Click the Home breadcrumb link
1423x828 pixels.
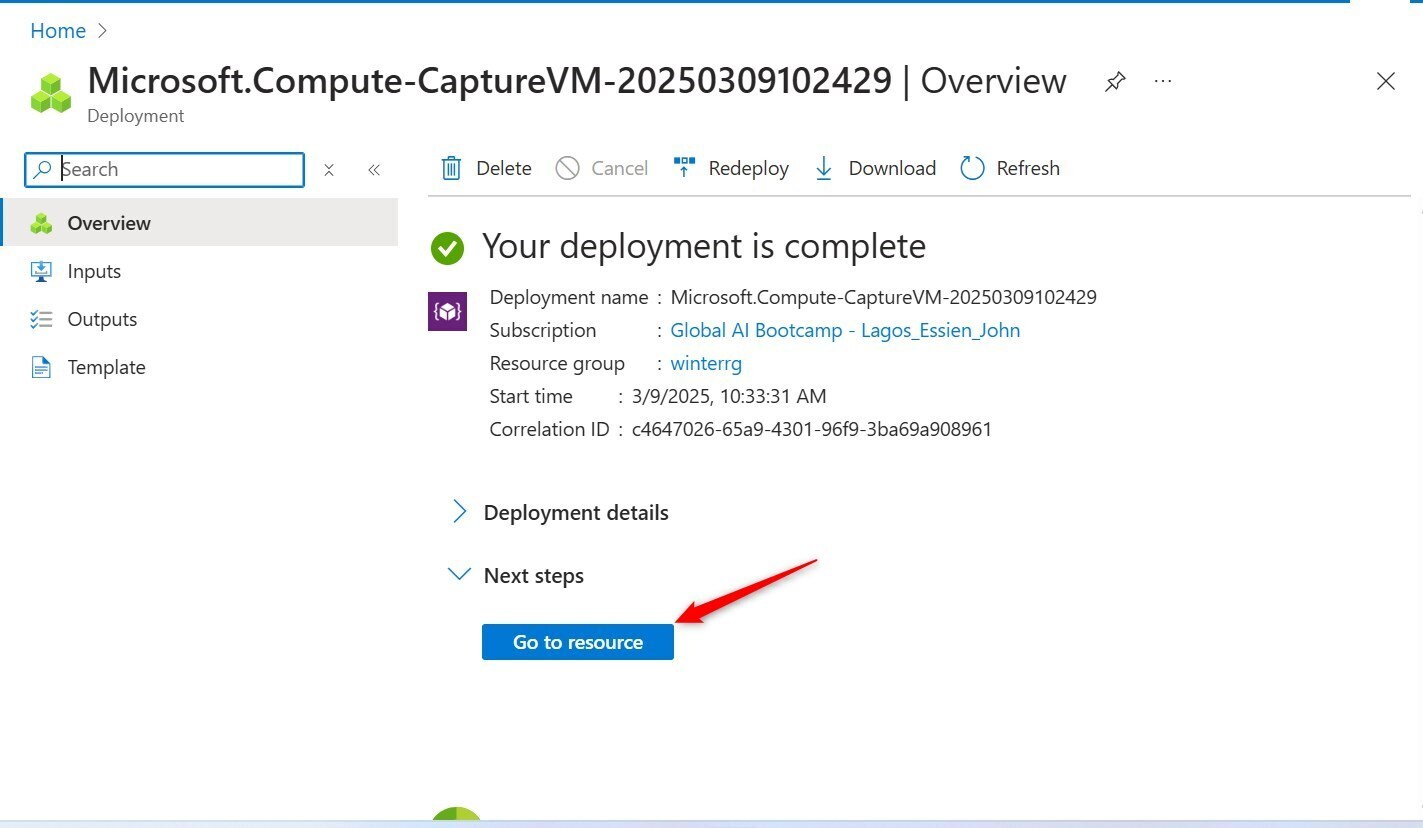point(58,31)
